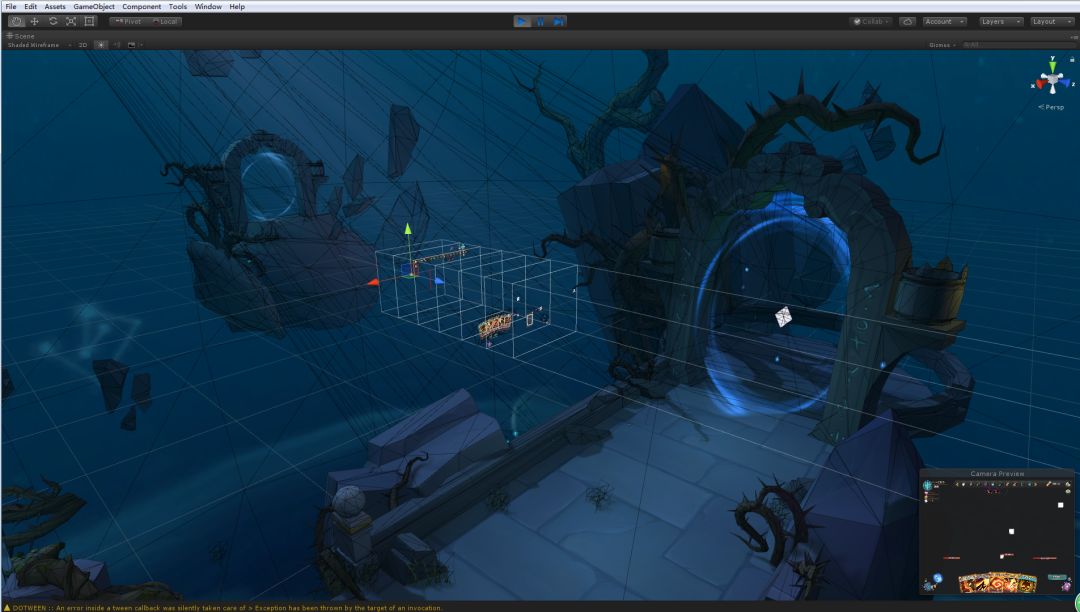Select the Move tool

pos(34,21)
